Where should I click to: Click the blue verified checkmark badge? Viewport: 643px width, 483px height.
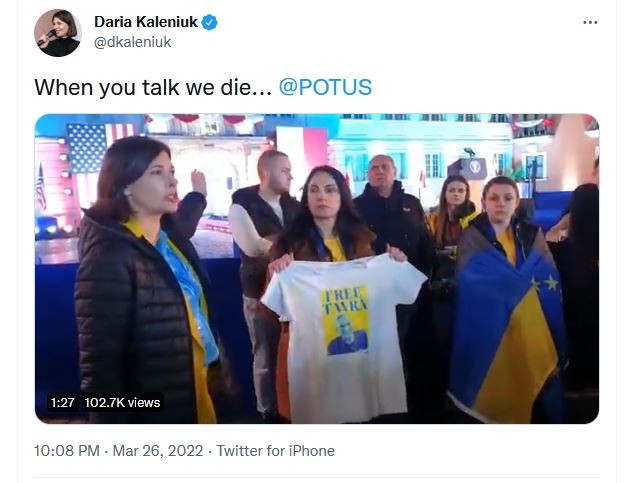click(x=210, y=22)
